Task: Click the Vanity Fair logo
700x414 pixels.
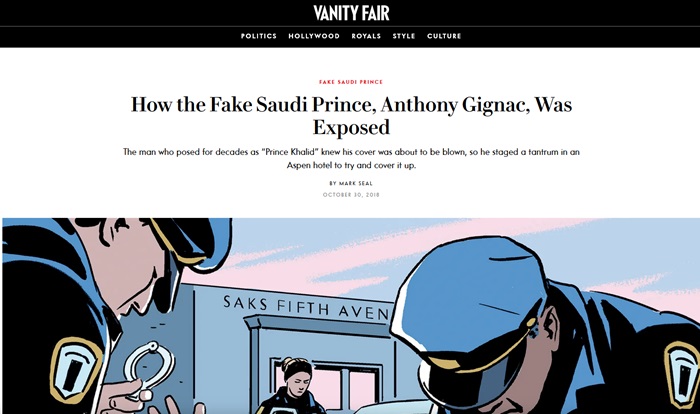Action: click(350, 13)
